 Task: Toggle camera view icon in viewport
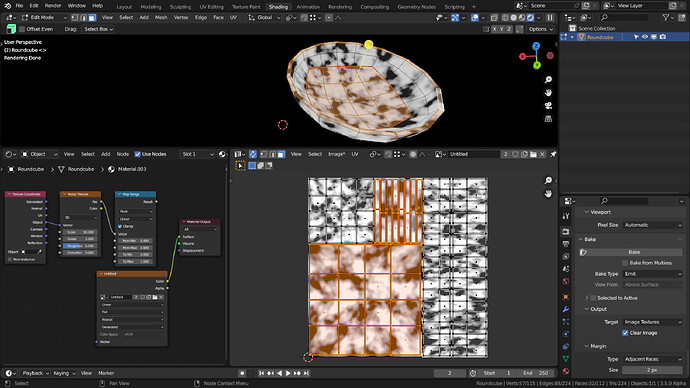(548, 106)
